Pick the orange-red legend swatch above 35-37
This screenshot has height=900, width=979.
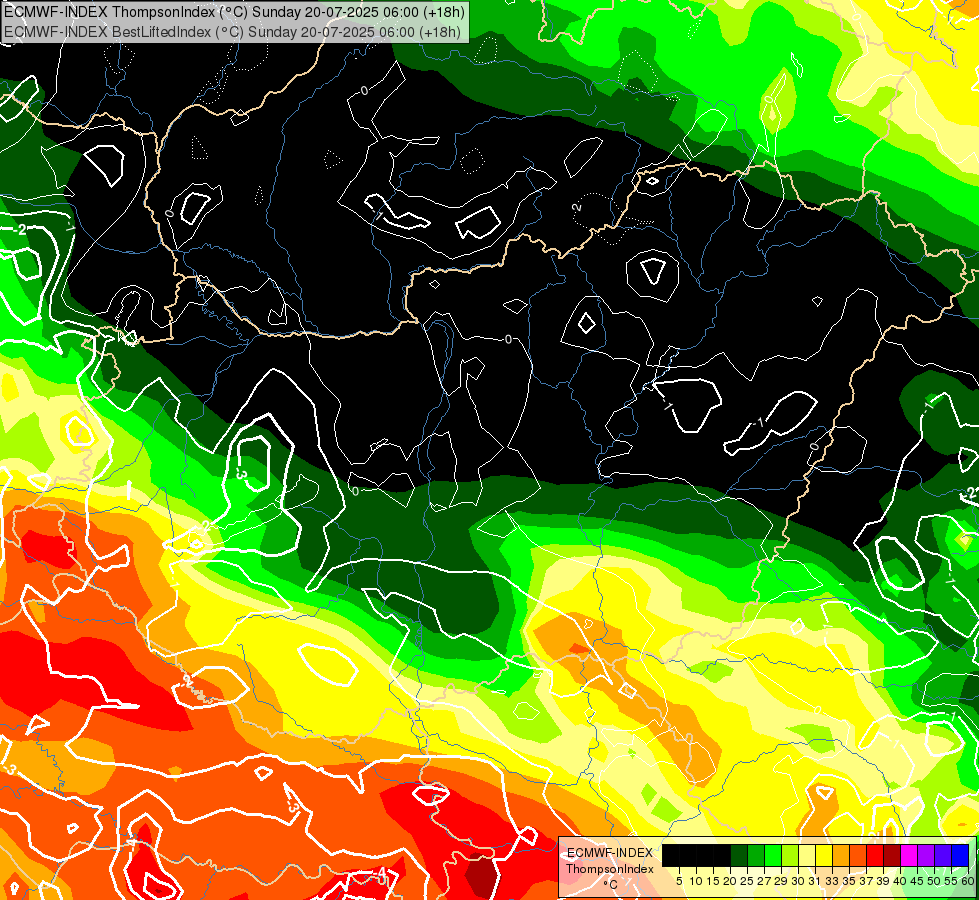858,856
